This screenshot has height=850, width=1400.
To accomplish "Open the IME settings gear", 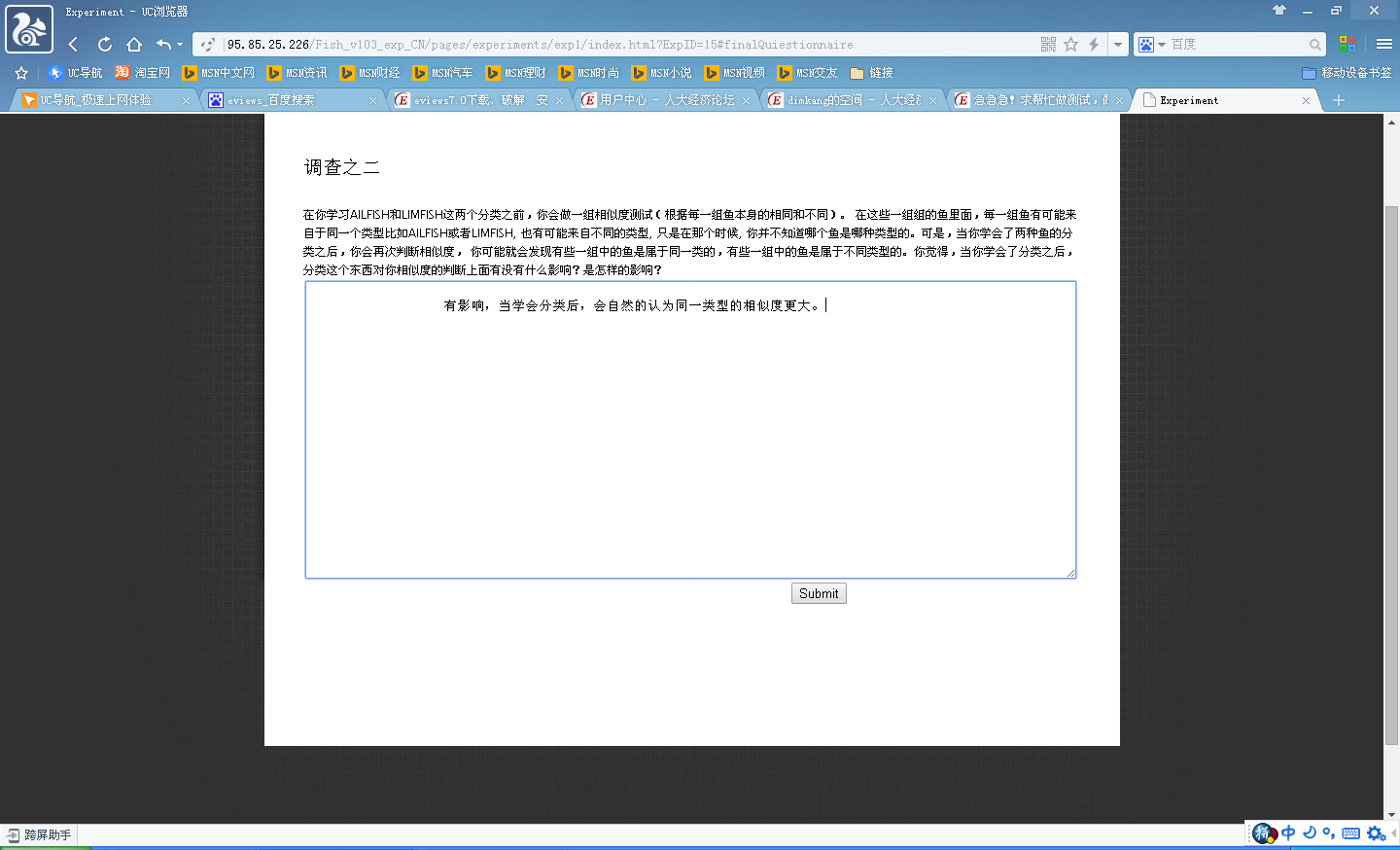I will click(x=1376, y=833).
